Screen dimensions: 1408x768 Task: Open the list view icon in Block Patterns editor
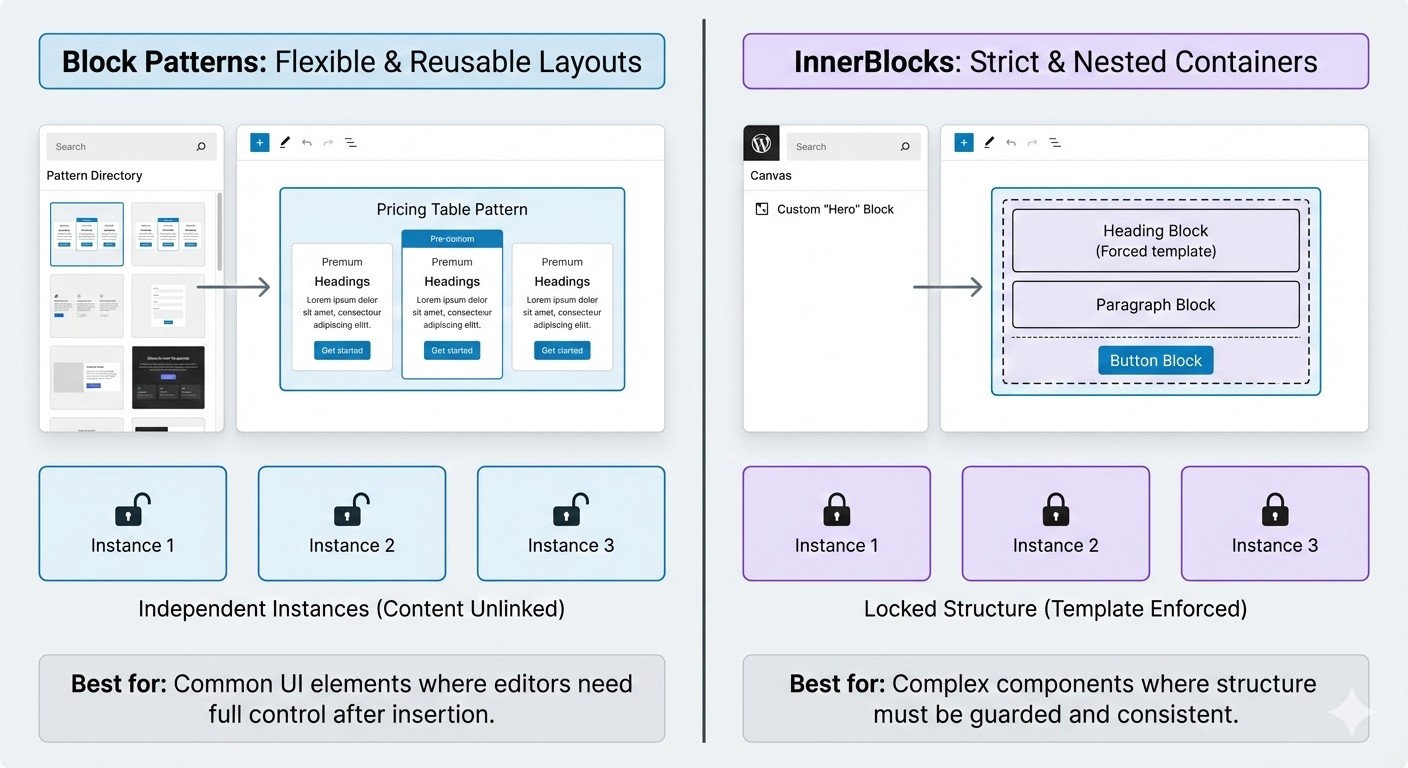pyautogui.click(x=351, y=143)
